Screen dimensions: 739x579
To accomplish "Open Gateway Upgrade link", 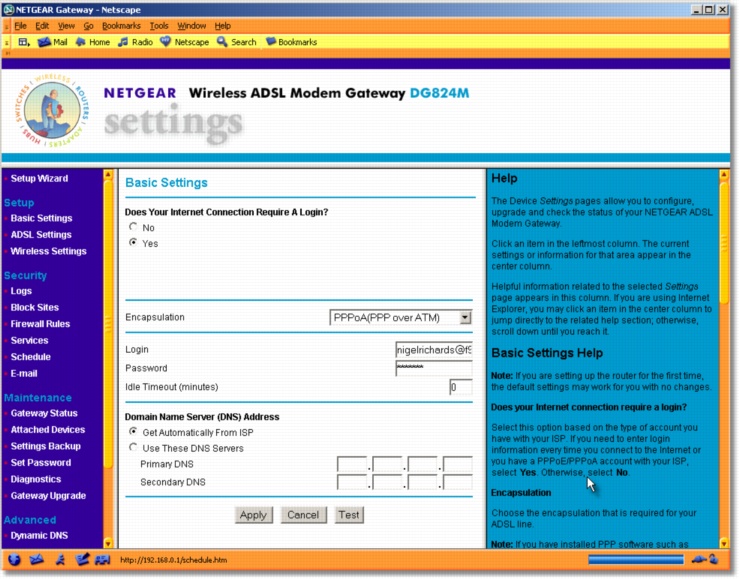I will click(48, 496).
